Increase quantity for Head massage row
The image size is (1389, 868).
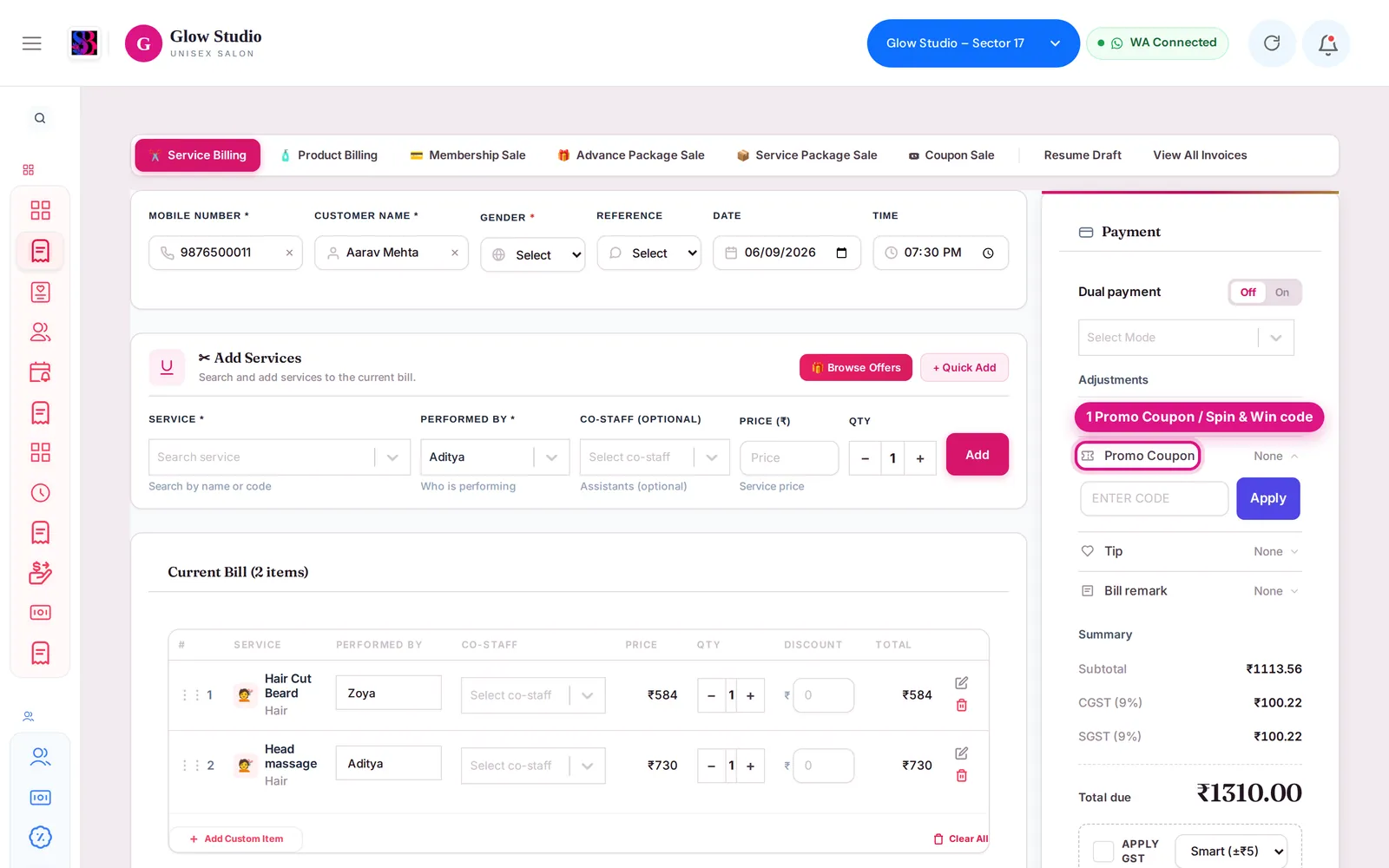(751, 766)
